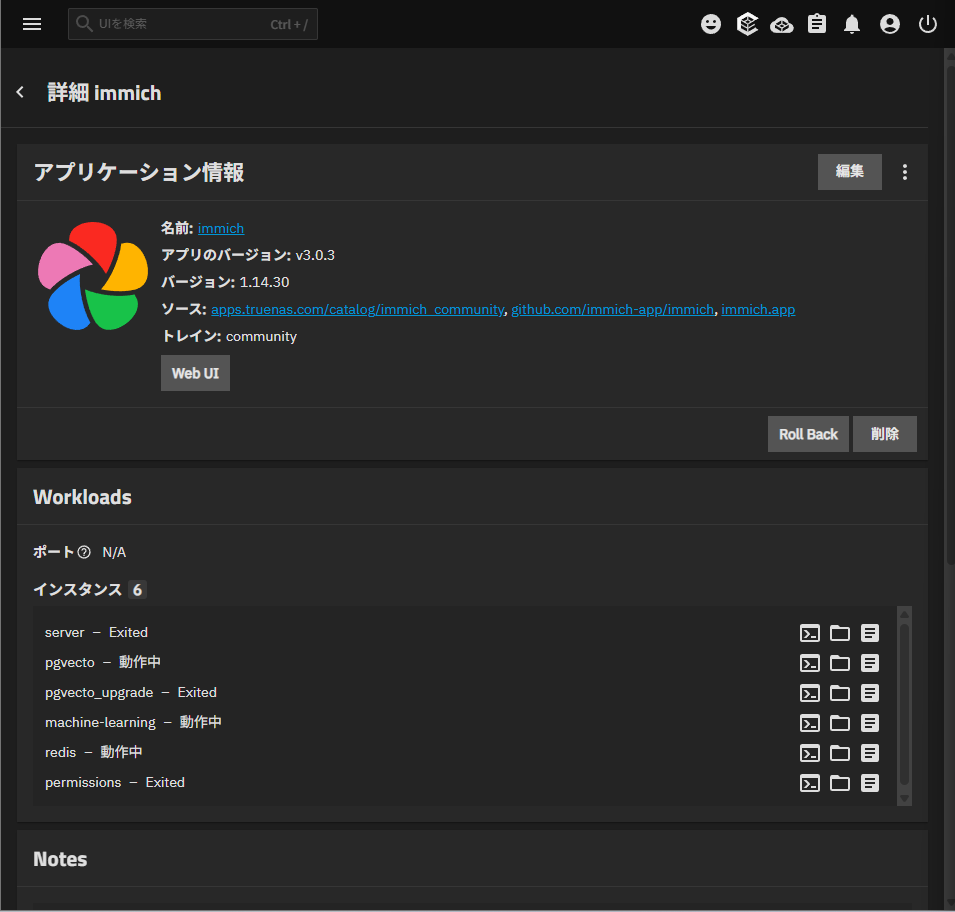Click the Roll Back button

tap(808, 434)
